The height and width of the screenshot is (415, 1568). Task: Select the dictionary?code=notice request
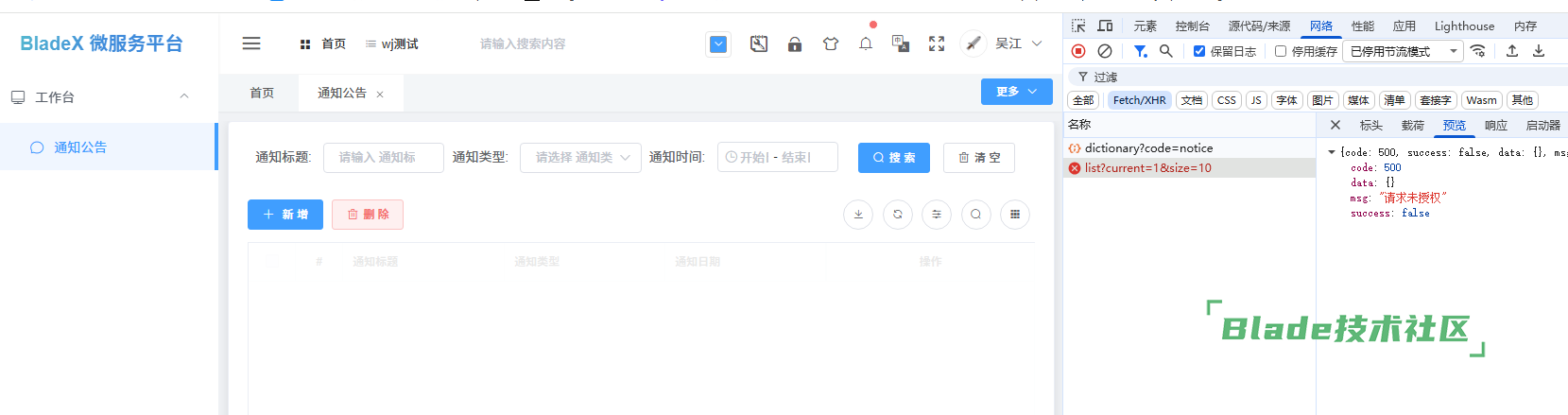point(1190,148)
